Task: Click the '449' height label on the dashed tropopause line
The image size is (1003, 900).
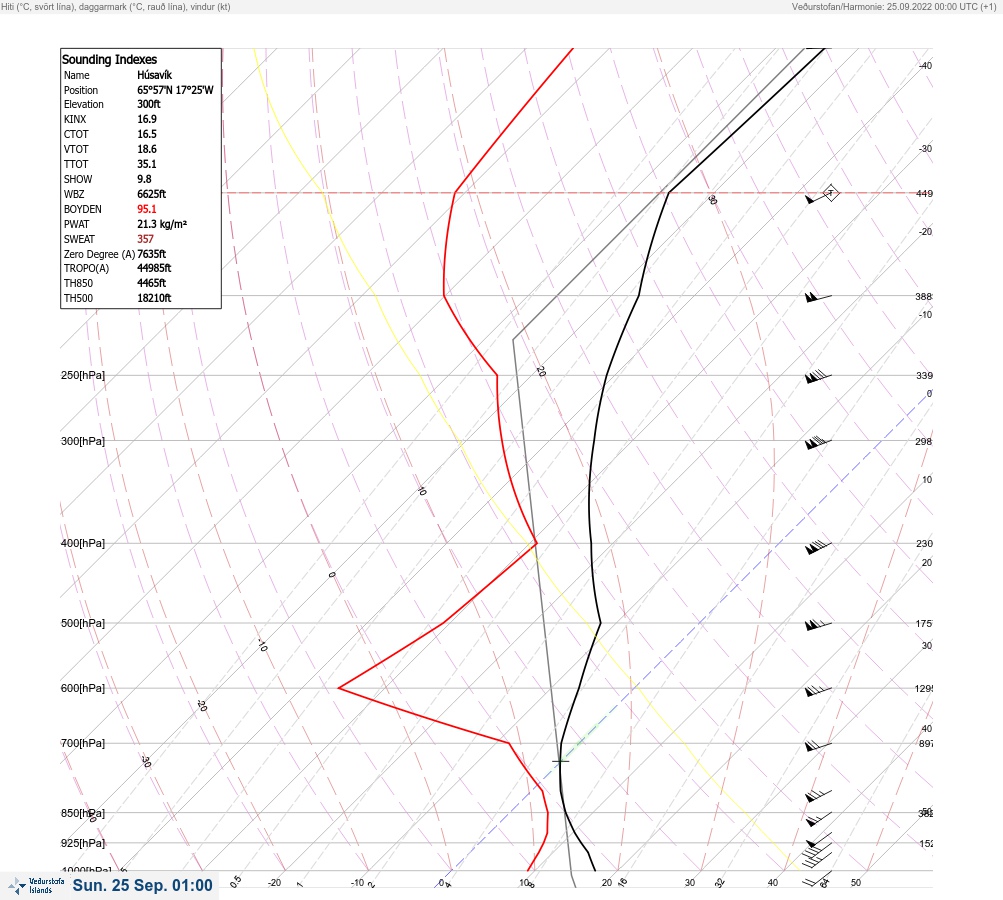Action: 924,194
